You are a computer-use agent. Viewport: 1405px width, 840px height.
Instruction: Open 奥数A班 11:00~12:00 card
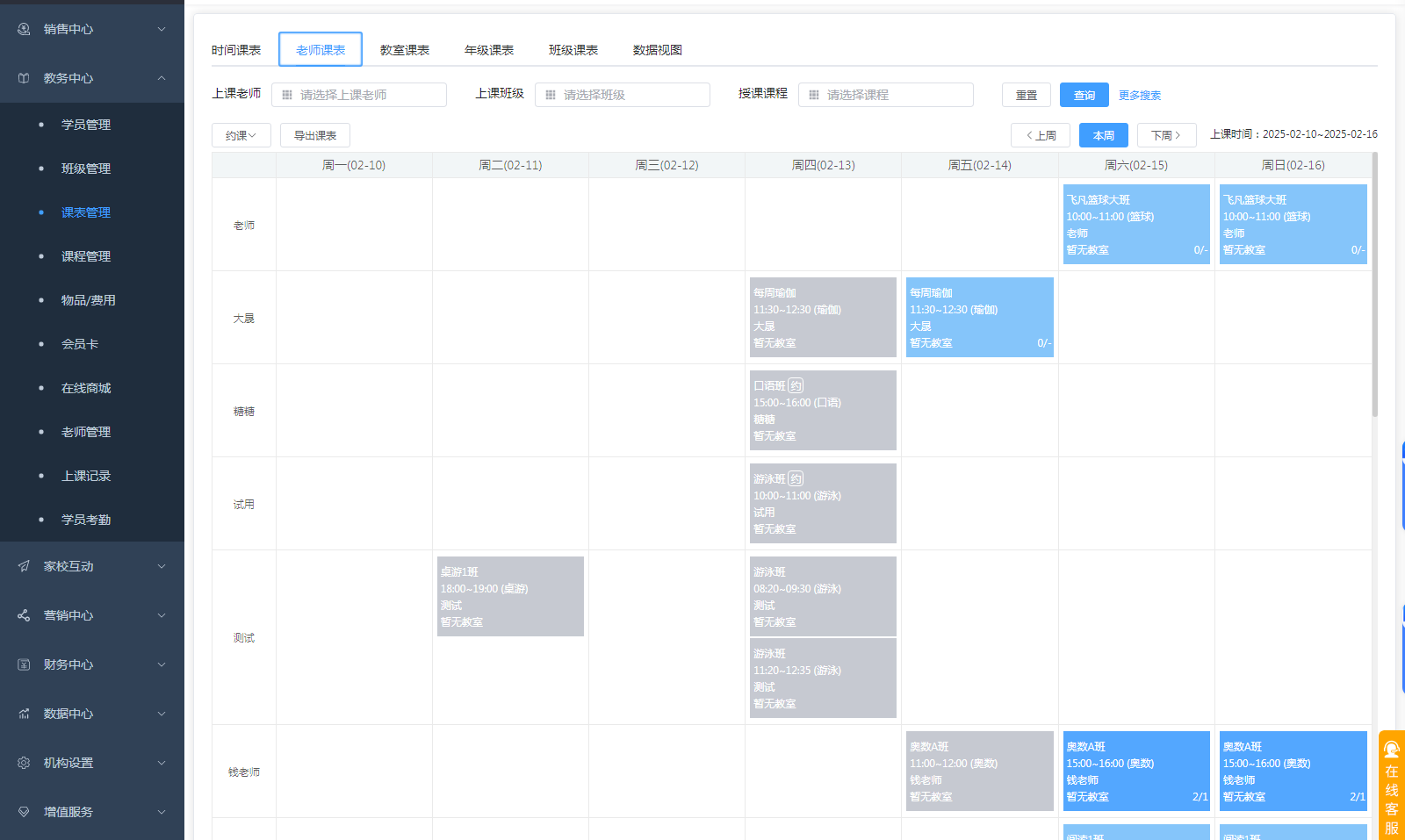[x=980, y=771]
